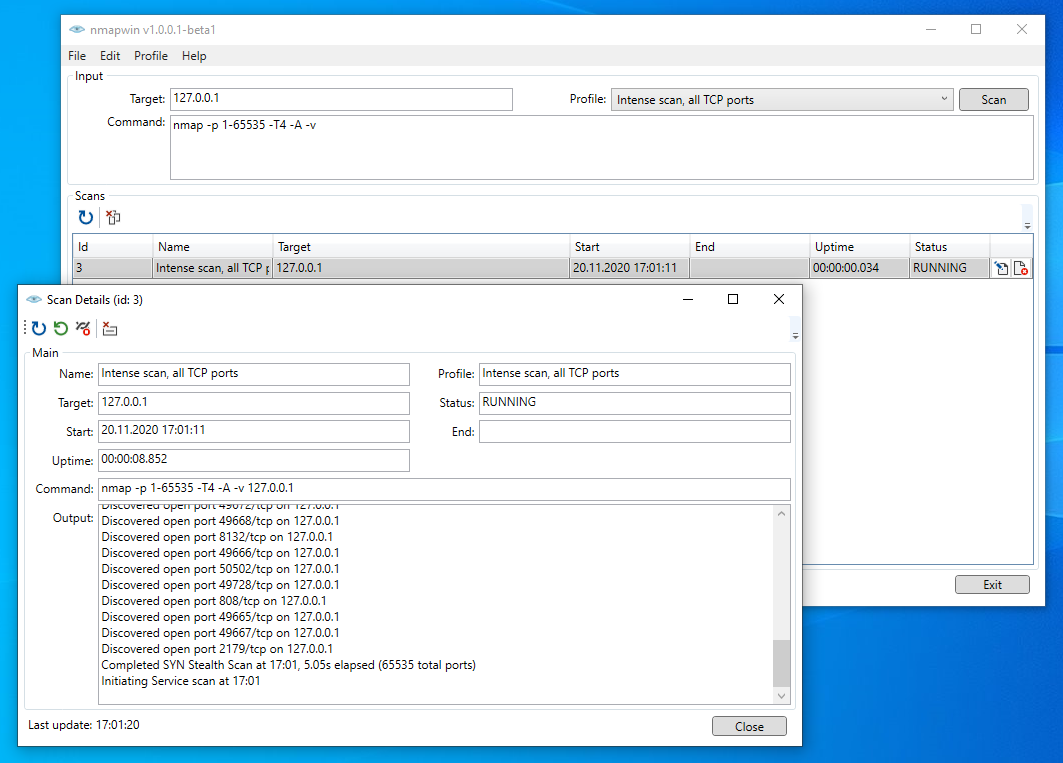Click the blue refresh icon in the Scans toolbar
Screen dimensions: 1063x763
point(86,217)
